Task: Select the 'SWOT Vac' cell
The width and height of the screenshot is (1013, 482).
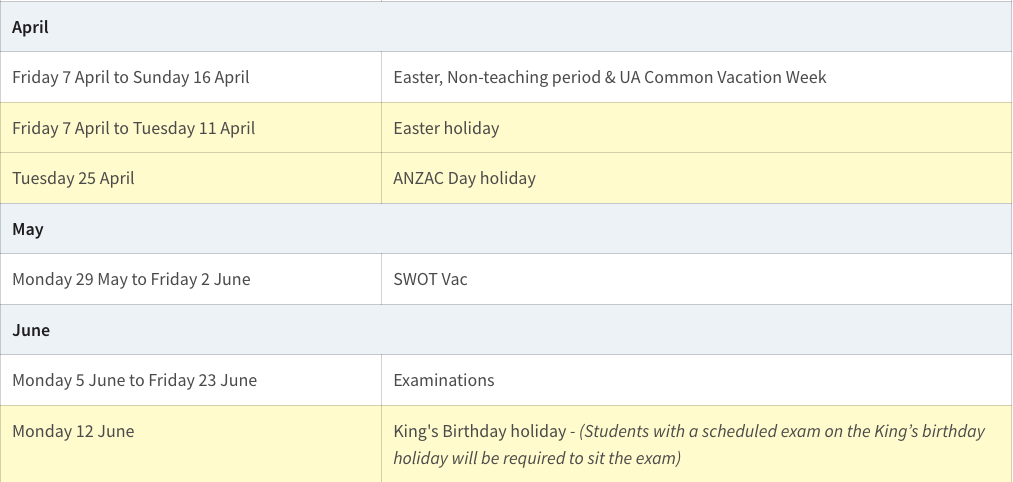Action: [x=430, y=279]
